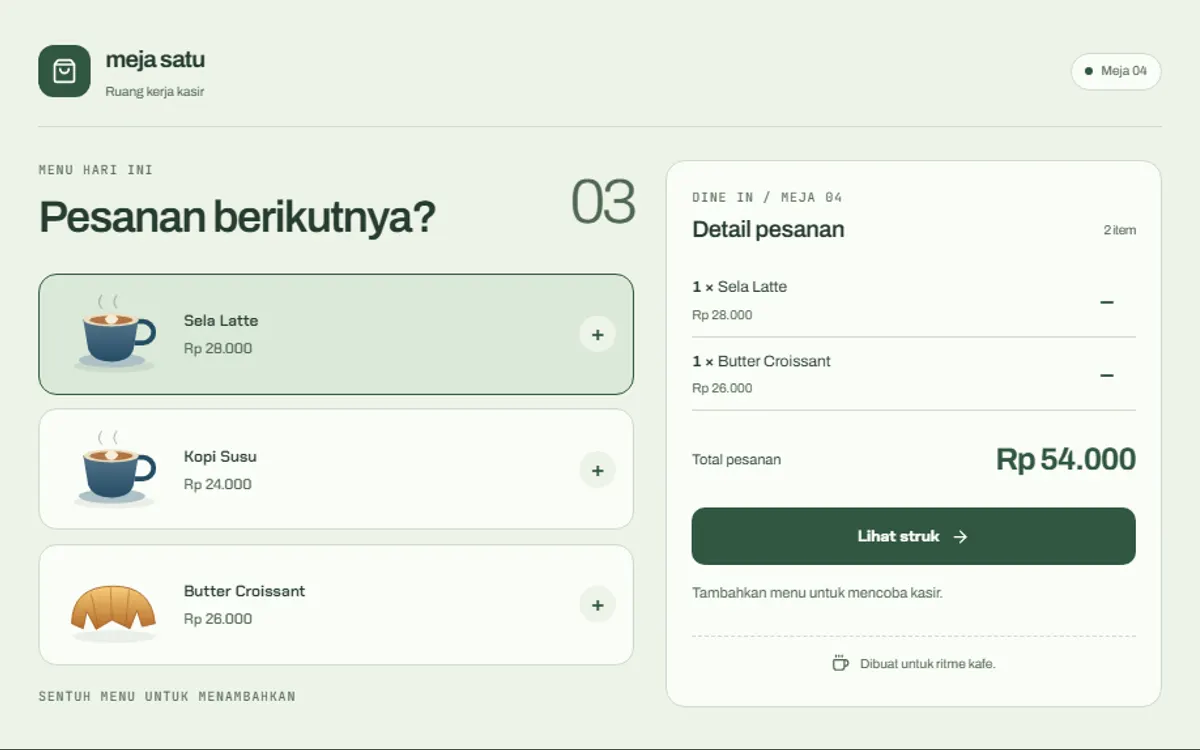Click the 'Rp 24.000' price of Kopi Susu
Viewport: 1200px width, 750px height.
coord(218,485)
